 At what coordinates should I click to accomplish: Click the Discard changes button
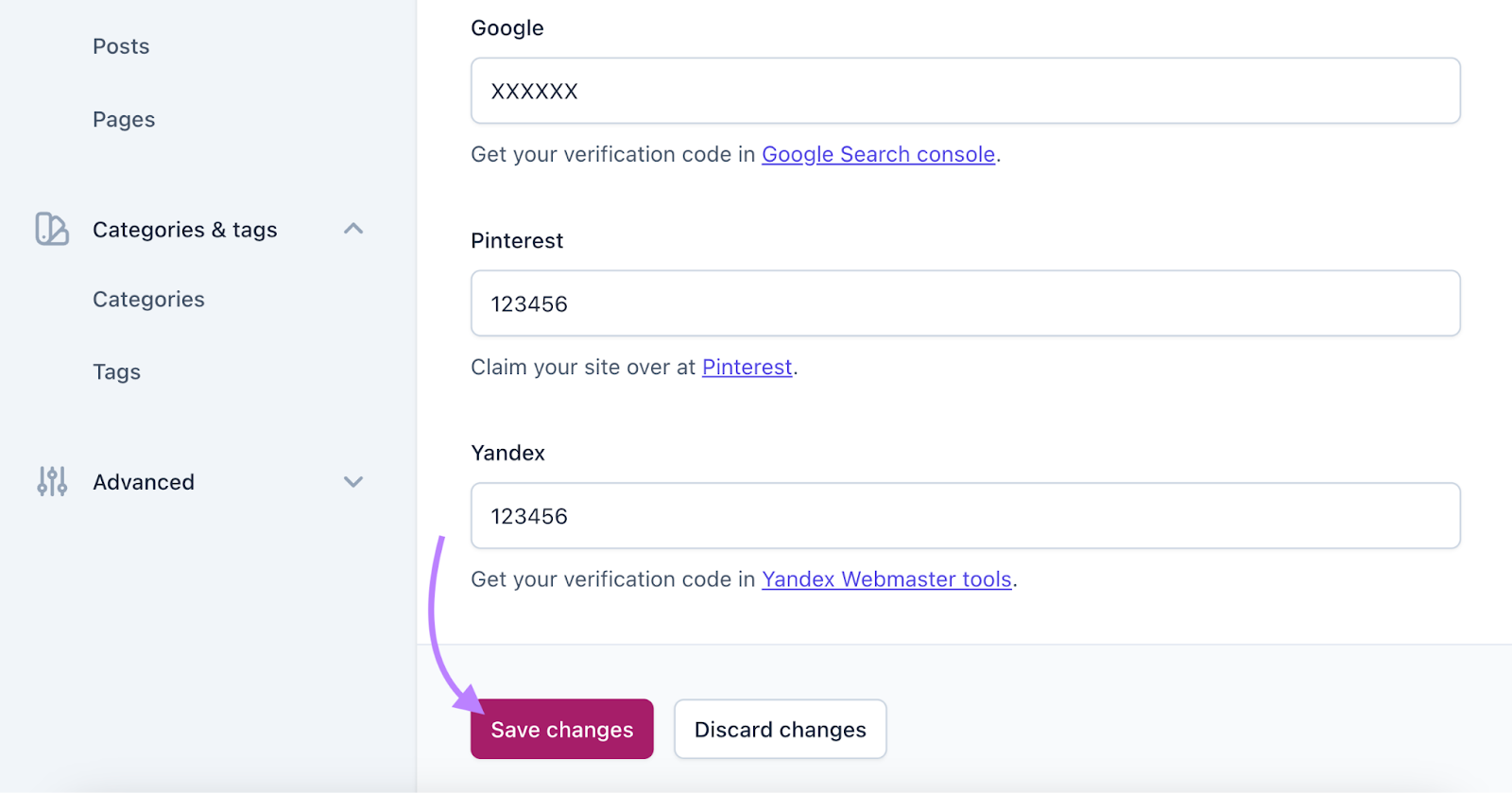point(779,729)
